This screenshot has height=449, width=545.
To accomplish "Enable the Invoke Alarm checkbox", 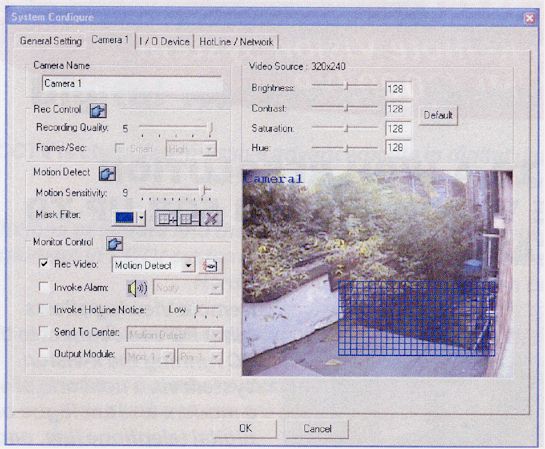I will 43,287.
